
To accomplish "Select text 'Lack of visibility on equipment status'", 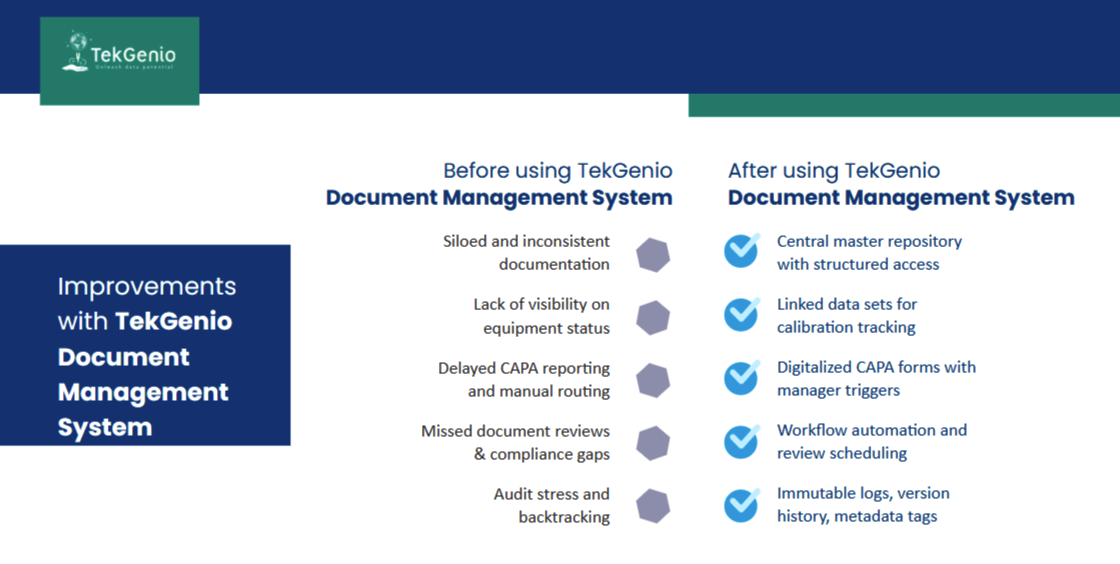I will point(541,316).
